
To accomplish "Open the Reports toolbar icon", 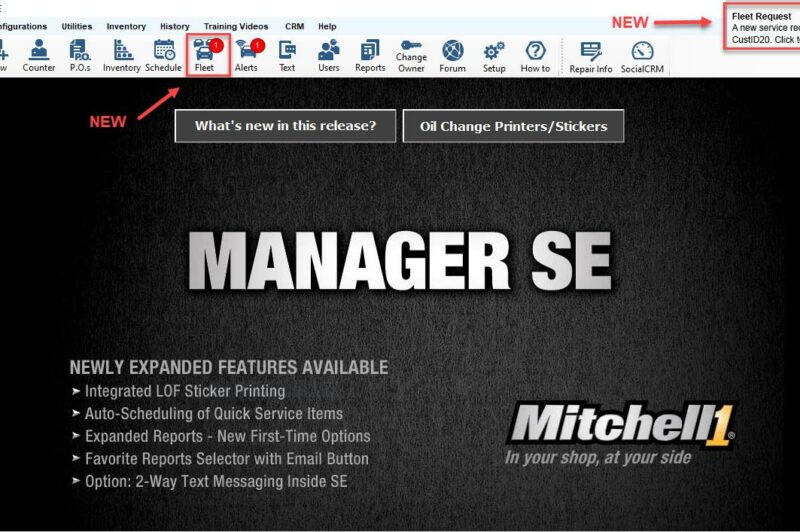I will tap(370, 56).
